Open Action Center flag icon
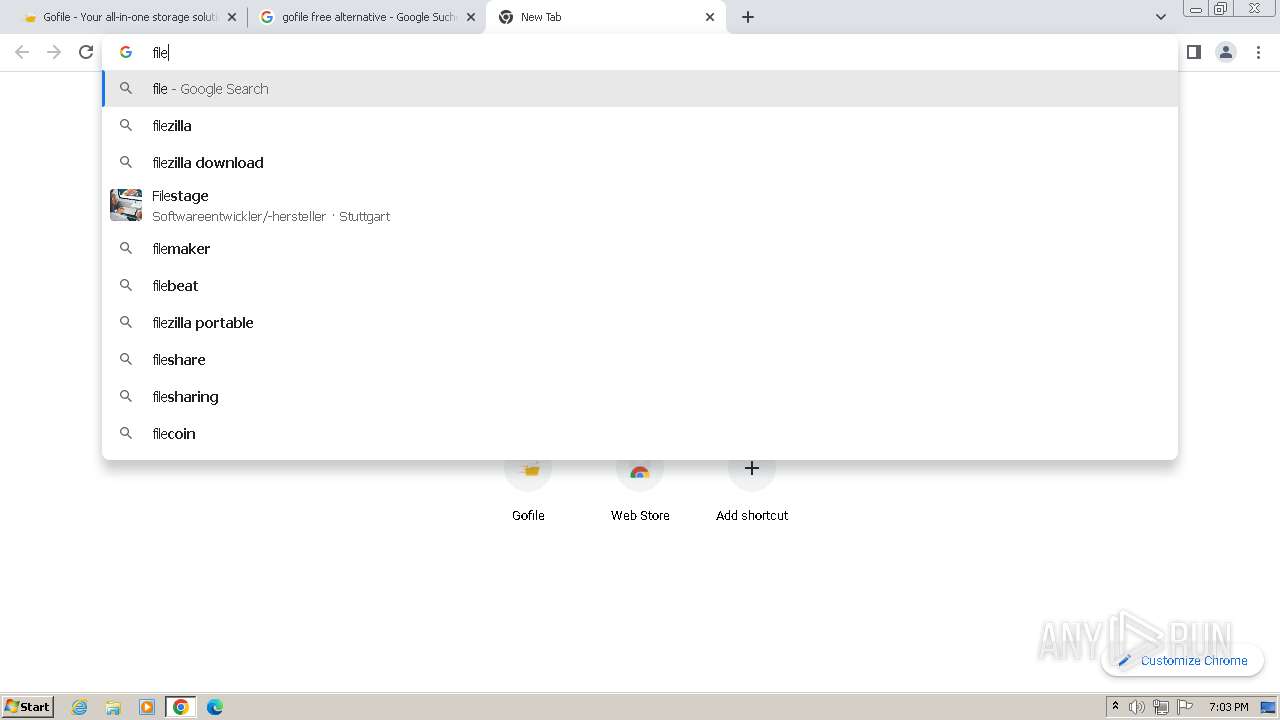This screenshot has width=1280, height=720. [1185, 707]
